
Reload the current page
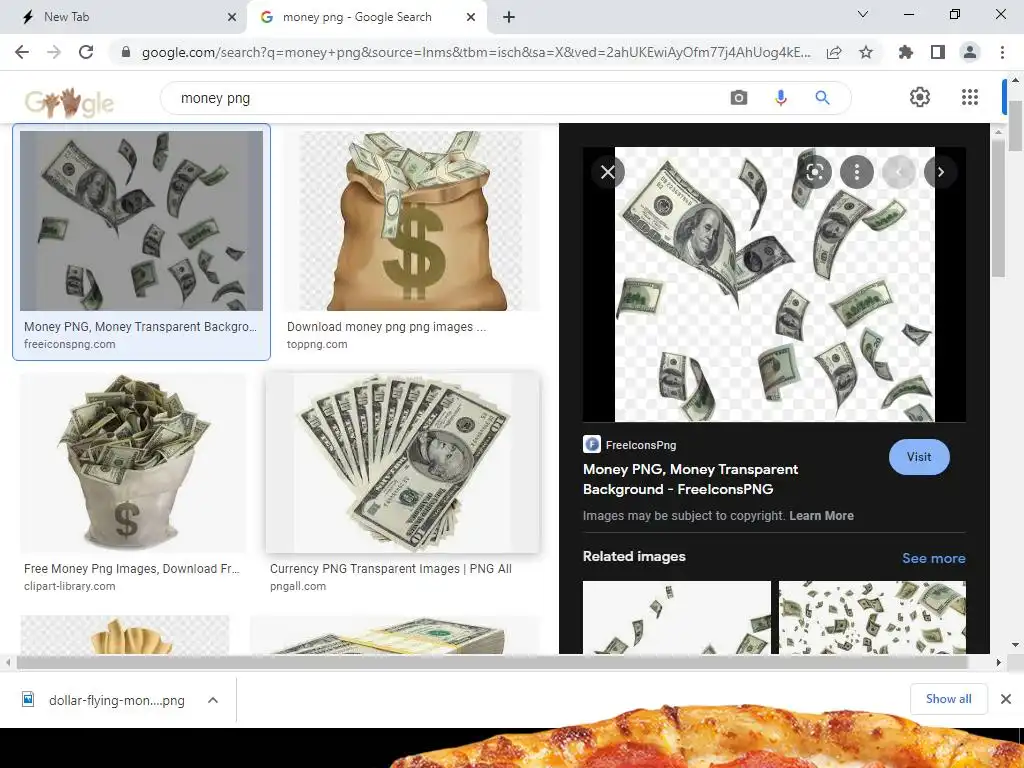(86, 52)
